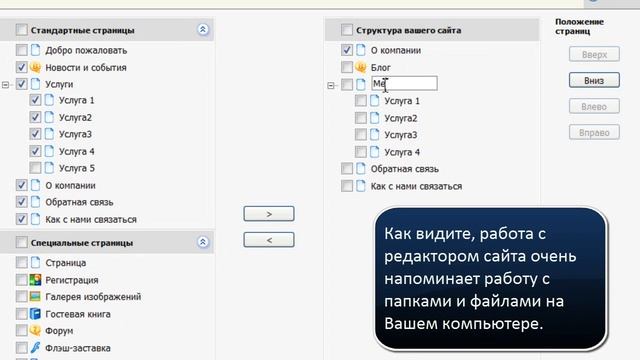Viewport: 640px width, 360px height.
Task: Check the Добро пожаловать checkbox
Action: [x=21, y=50]
